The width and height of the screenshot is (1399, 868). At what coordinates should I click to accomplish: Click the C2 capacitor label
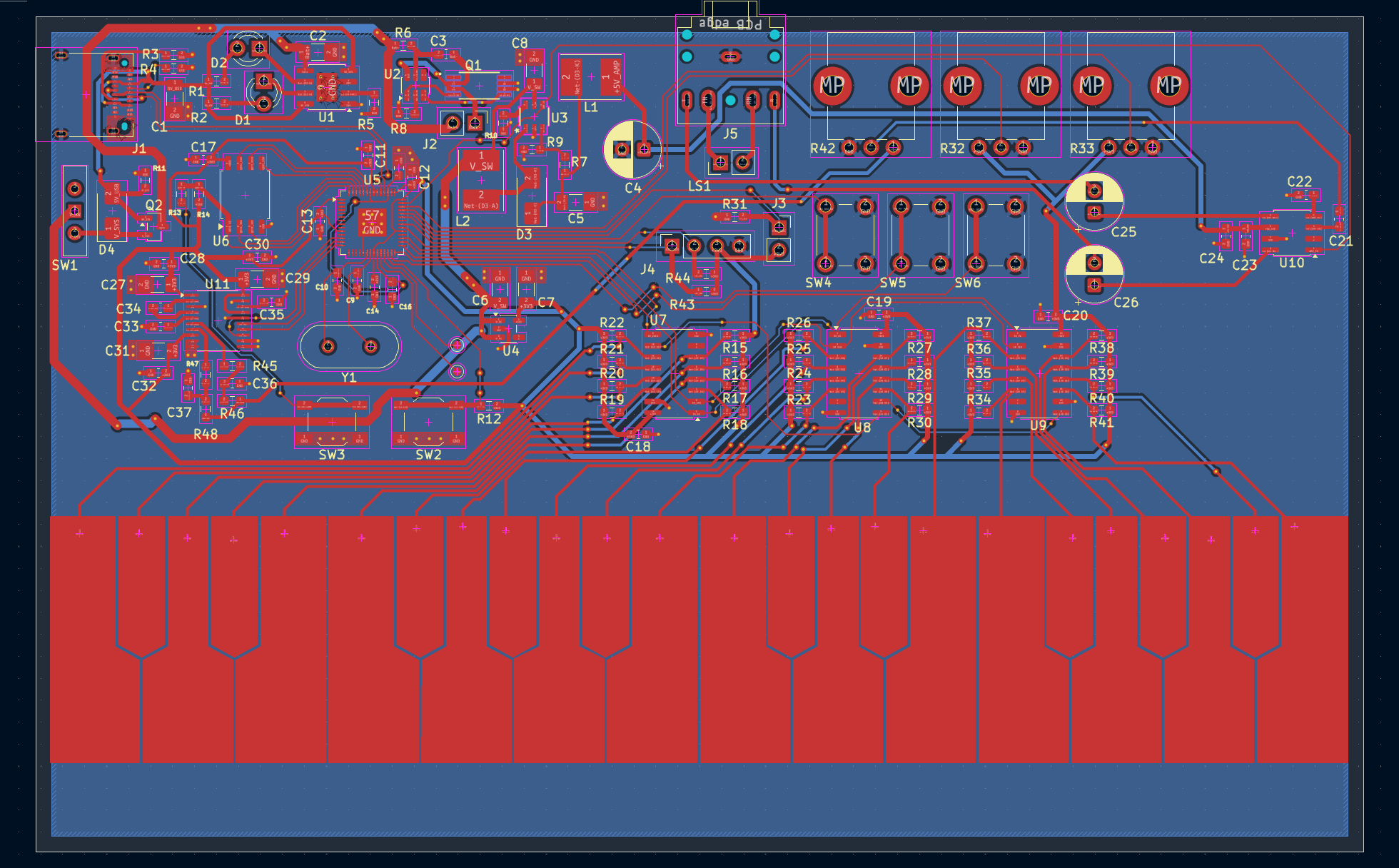click(x=318, y=36)
